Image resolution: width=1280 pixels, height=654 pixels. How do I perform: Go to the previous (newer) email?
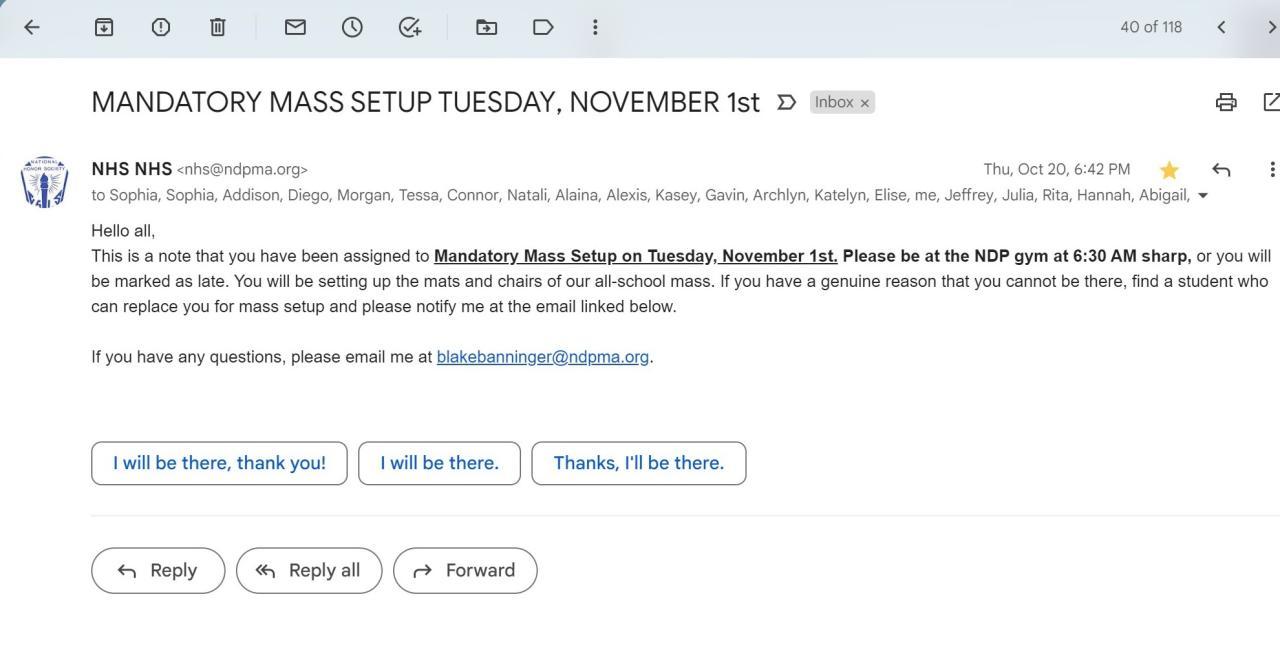(x=1221, y=27)
